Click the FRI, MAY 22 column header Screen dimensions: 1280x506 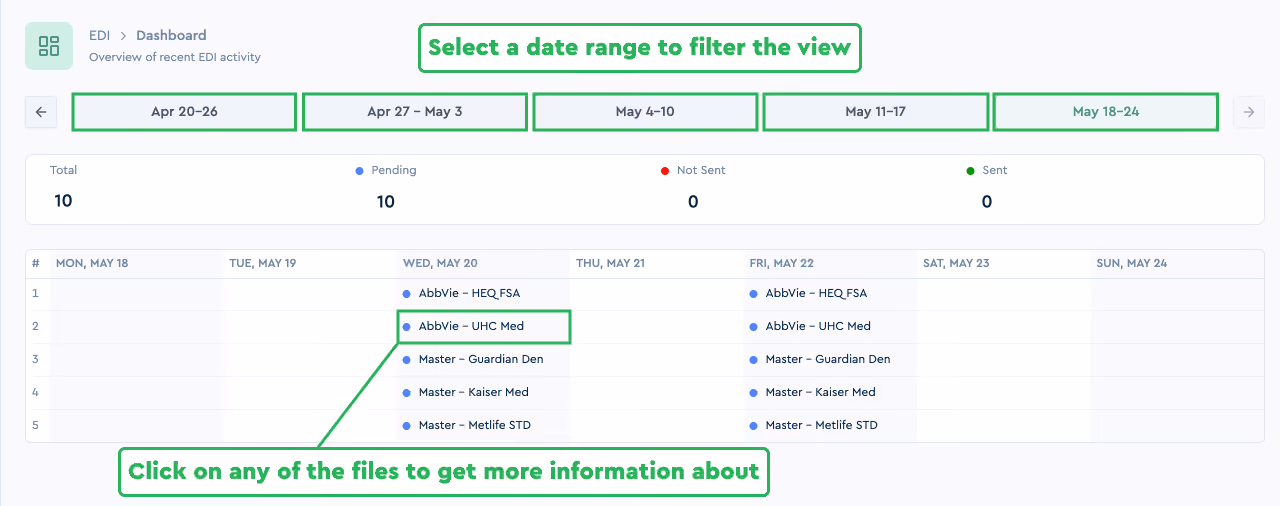click(x=782, y=264)
